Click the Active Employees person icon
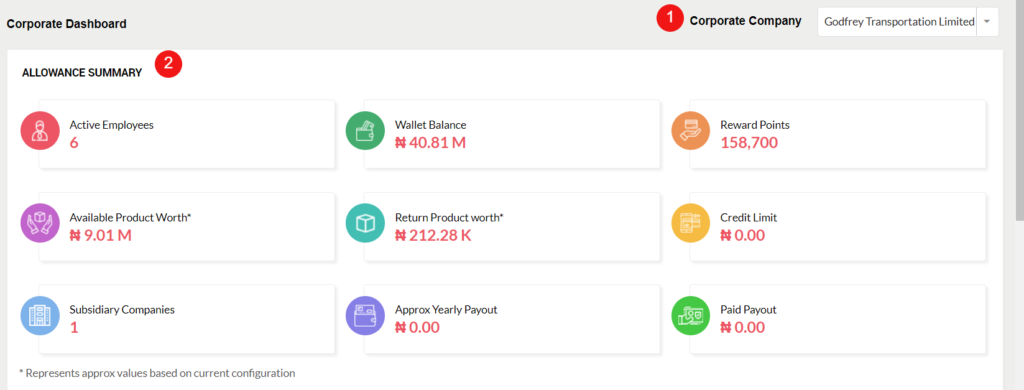The width and height of the screenshot is (1024, 390). 40,131
